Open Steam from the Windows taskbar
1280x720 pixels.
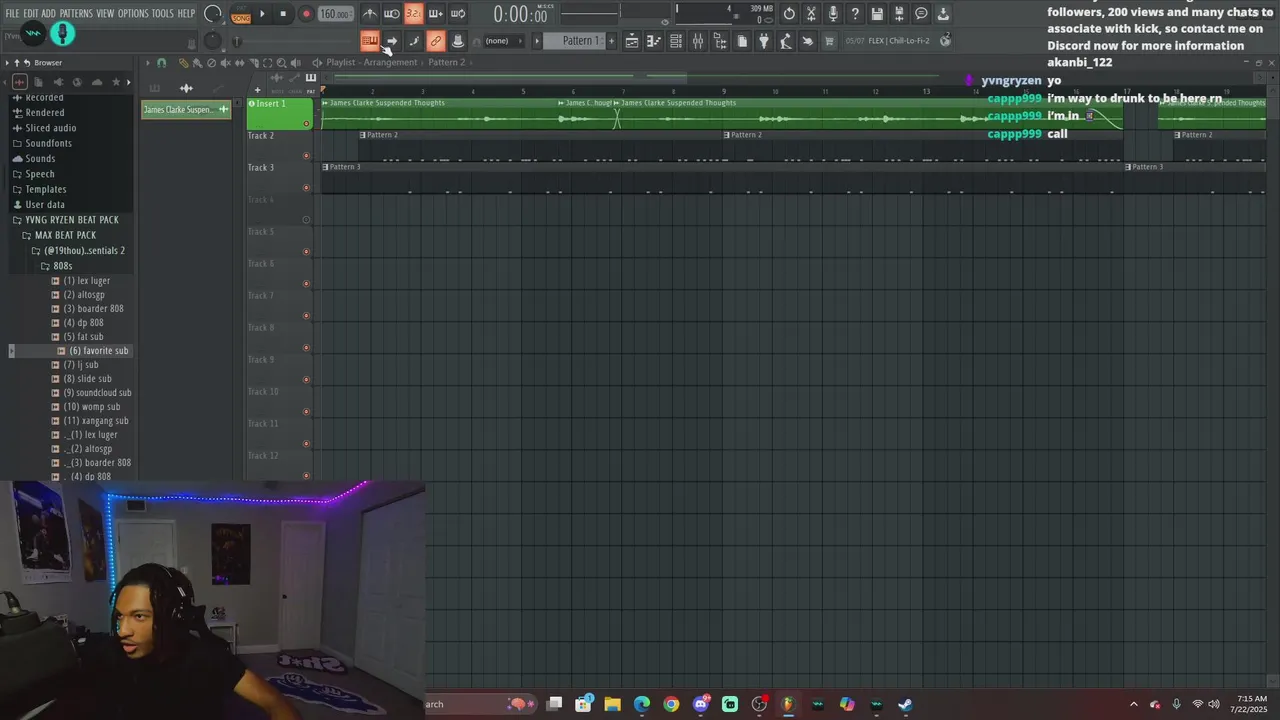pyautogui.click(x=905, y=704)
